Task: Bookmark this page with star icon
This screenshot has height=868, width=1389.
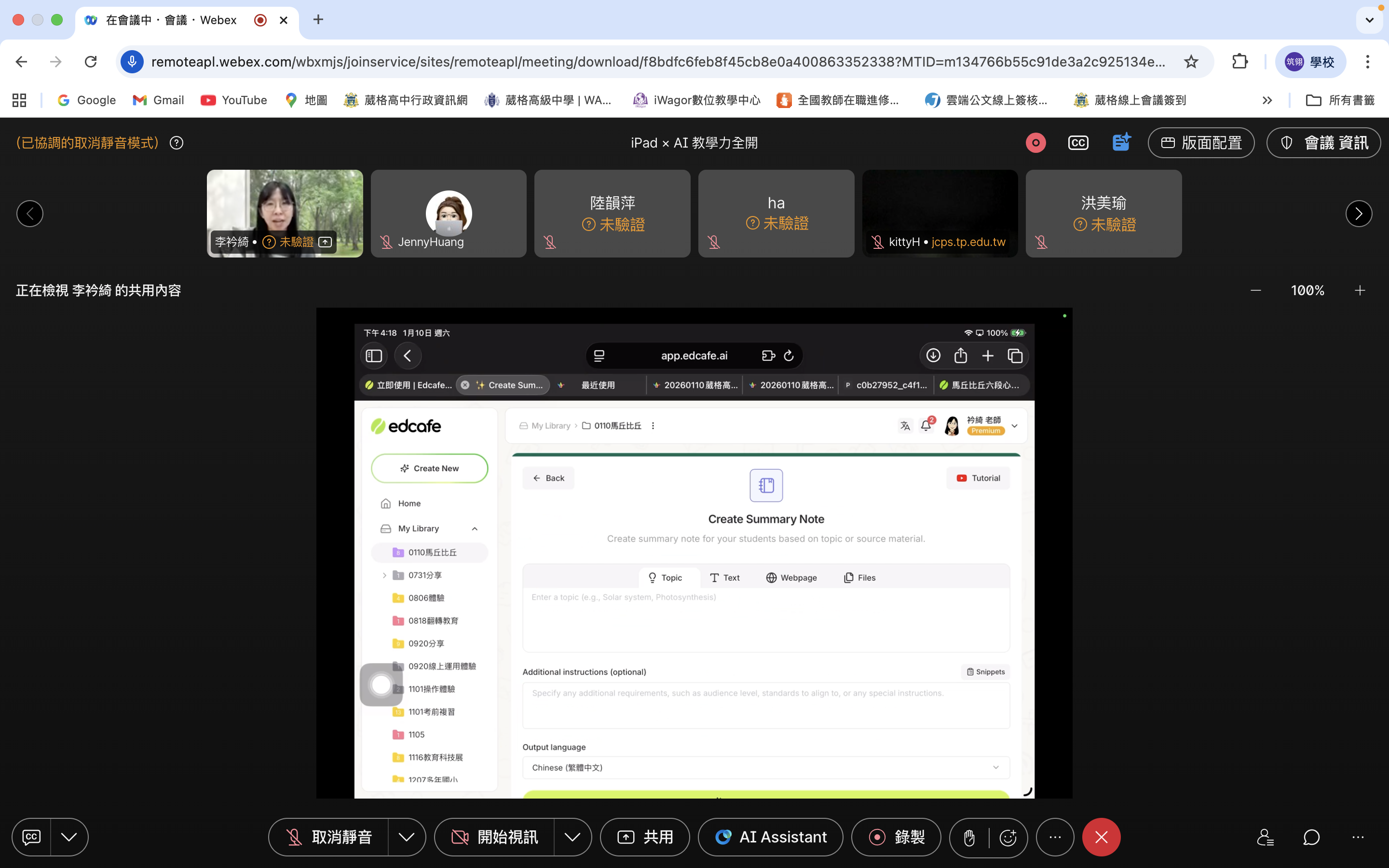Action: pyautogui.click(x=1191, y=61)
